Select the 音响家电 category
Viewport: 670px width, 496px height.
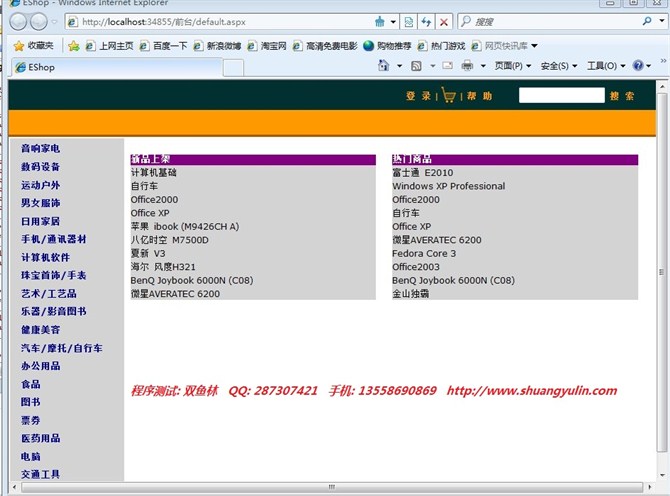pos(41,148)
